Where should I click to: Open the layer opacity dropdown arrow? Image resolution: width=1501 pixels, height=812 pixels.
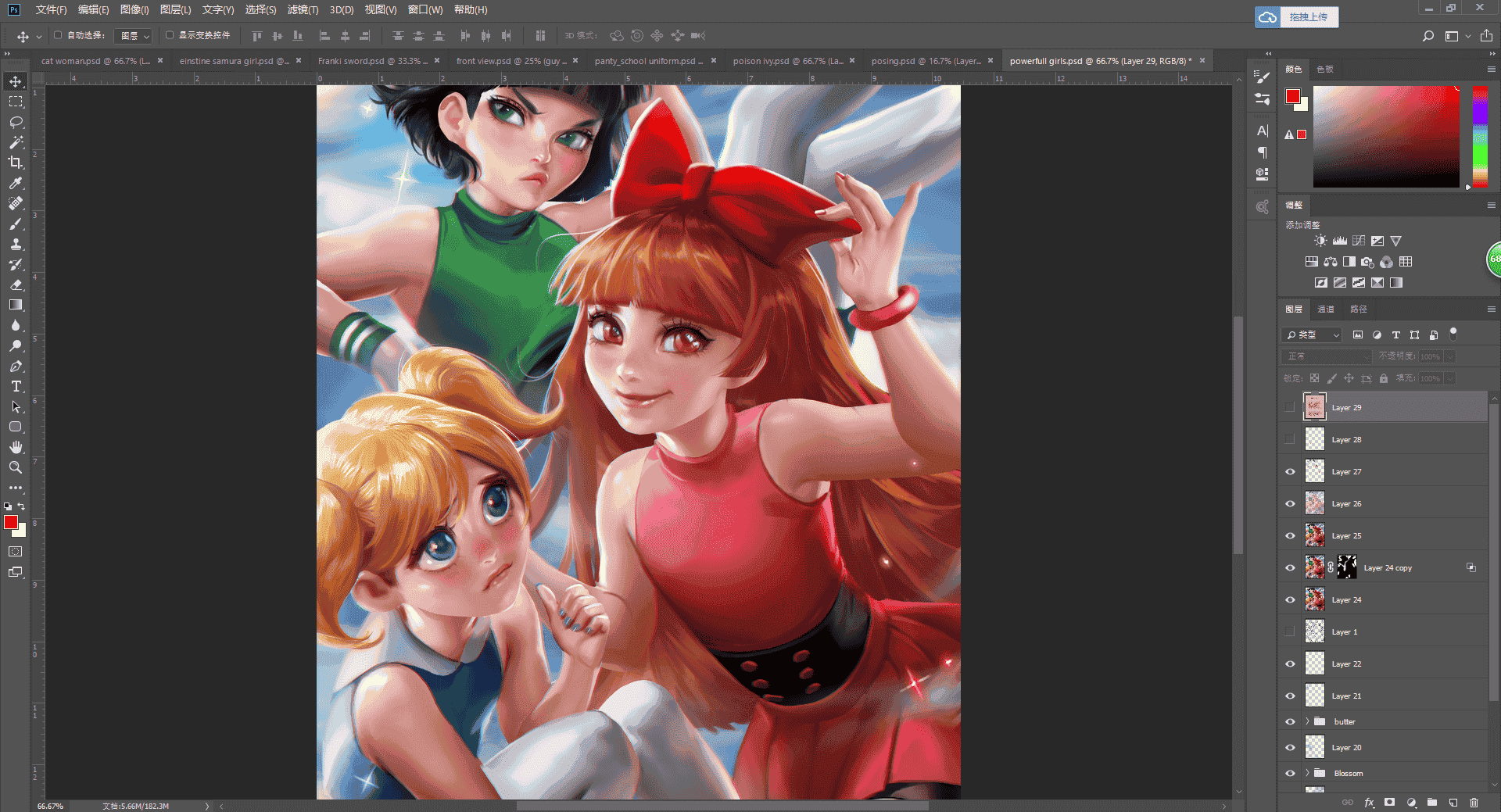[1450, 356]
